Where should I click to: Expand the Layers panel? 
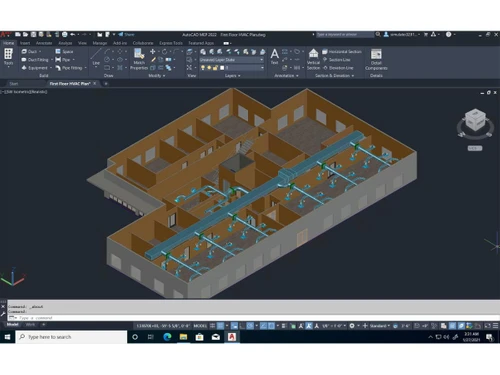pos(232,76)
